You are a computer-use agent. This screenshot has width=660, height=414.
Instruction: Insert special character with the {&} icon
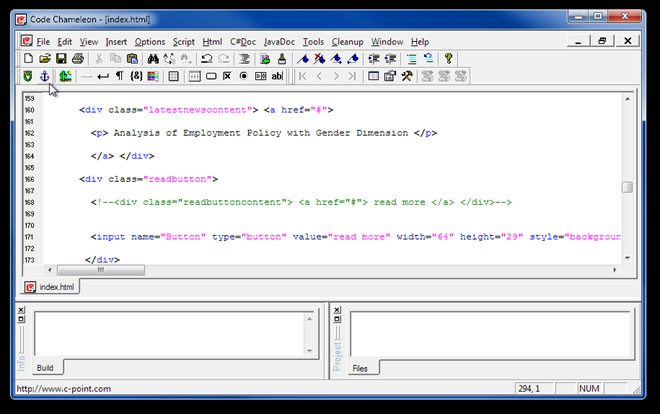click(136, 76)
